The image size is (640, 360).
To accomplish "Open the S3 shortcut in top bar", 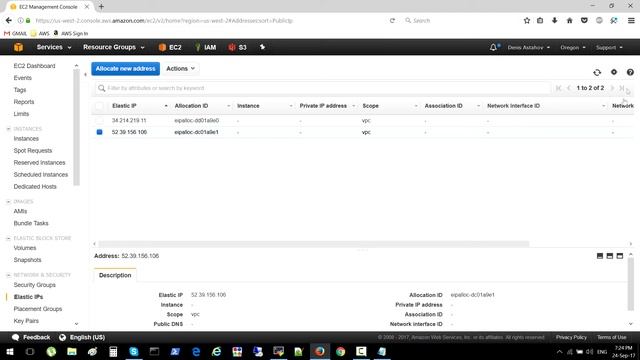I will click(x=238, y=47).
